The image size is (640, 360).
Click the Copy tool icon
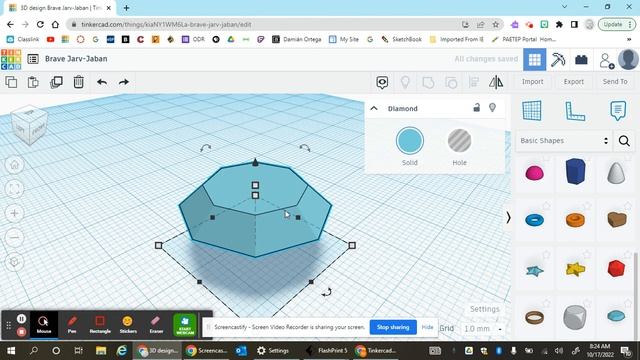tap(11, 82)
